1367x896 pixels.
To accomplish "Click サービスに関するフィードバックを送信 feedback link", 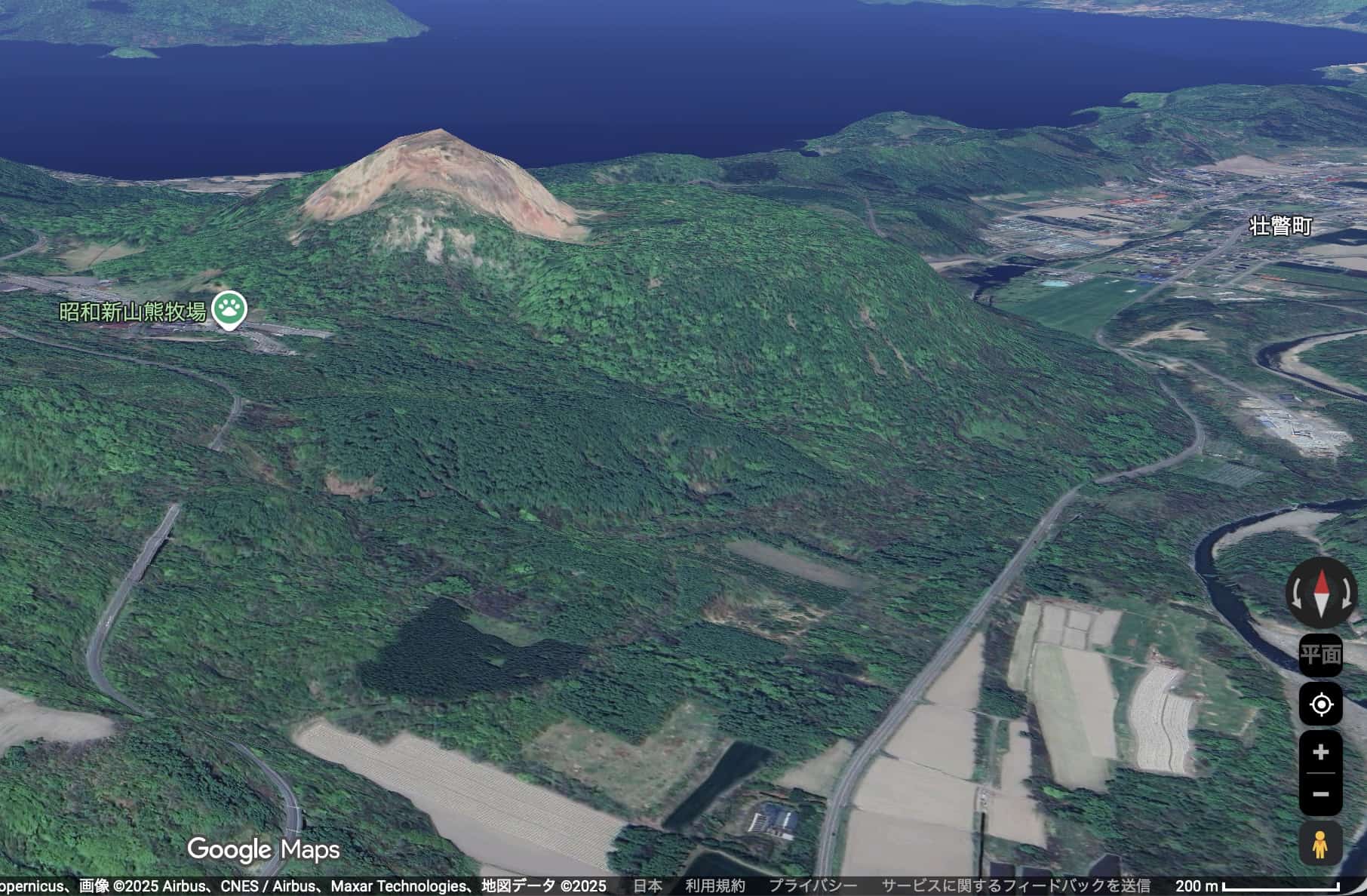I will [1015, 886].
